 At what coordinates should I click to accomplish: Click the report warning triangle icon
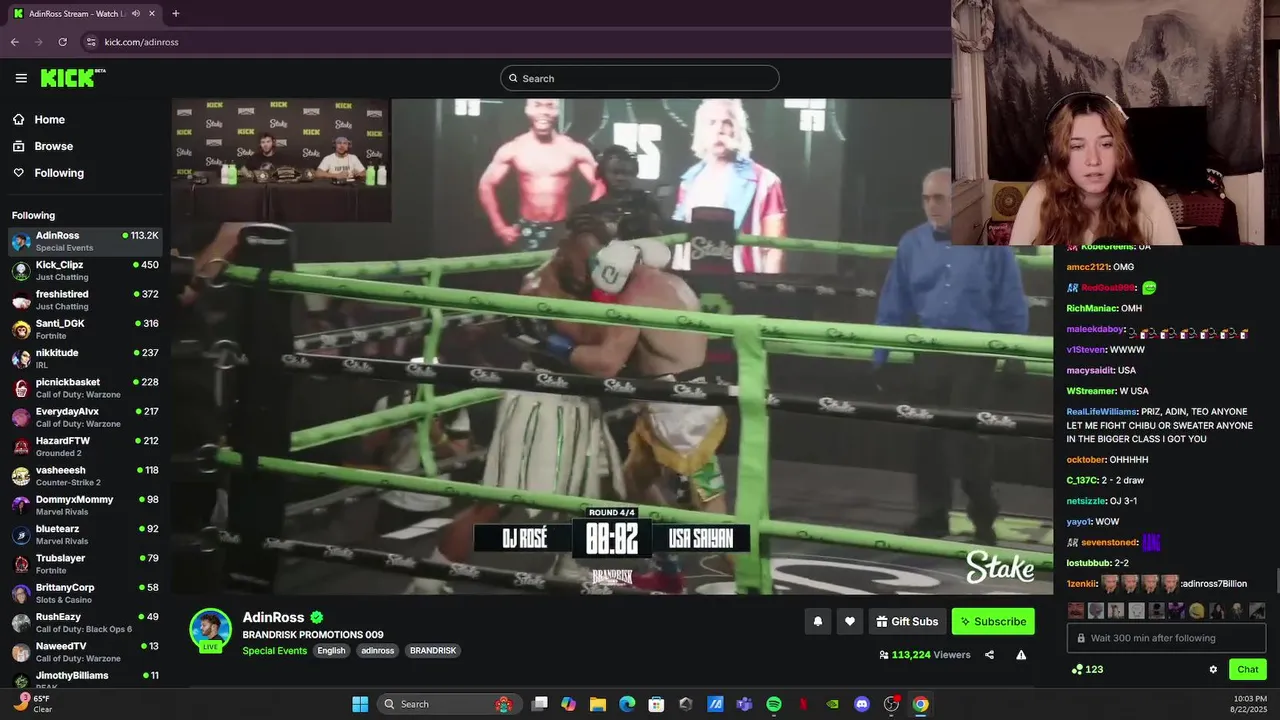(1021, 655)
